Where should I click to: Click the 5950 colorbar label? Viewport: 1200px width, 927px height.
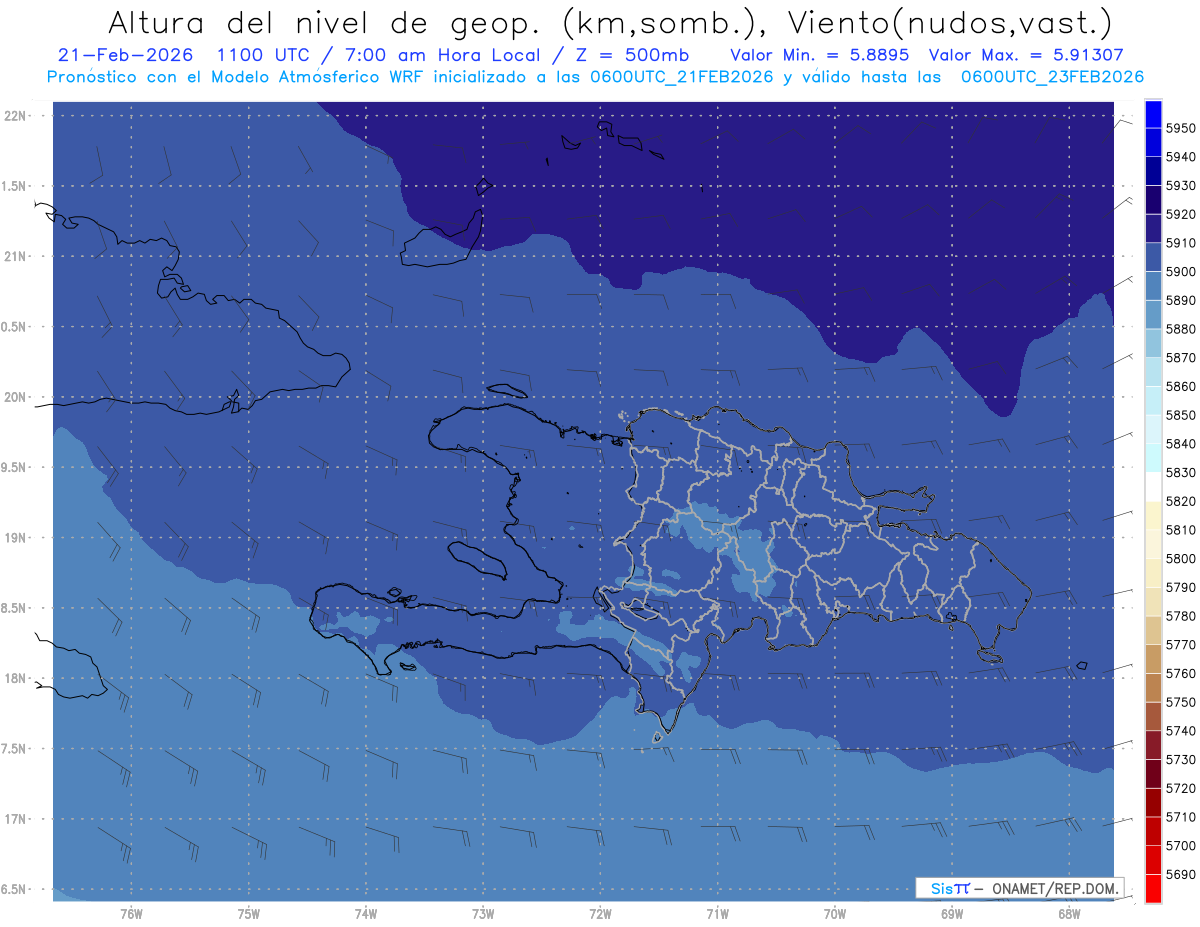point(1180,129)
